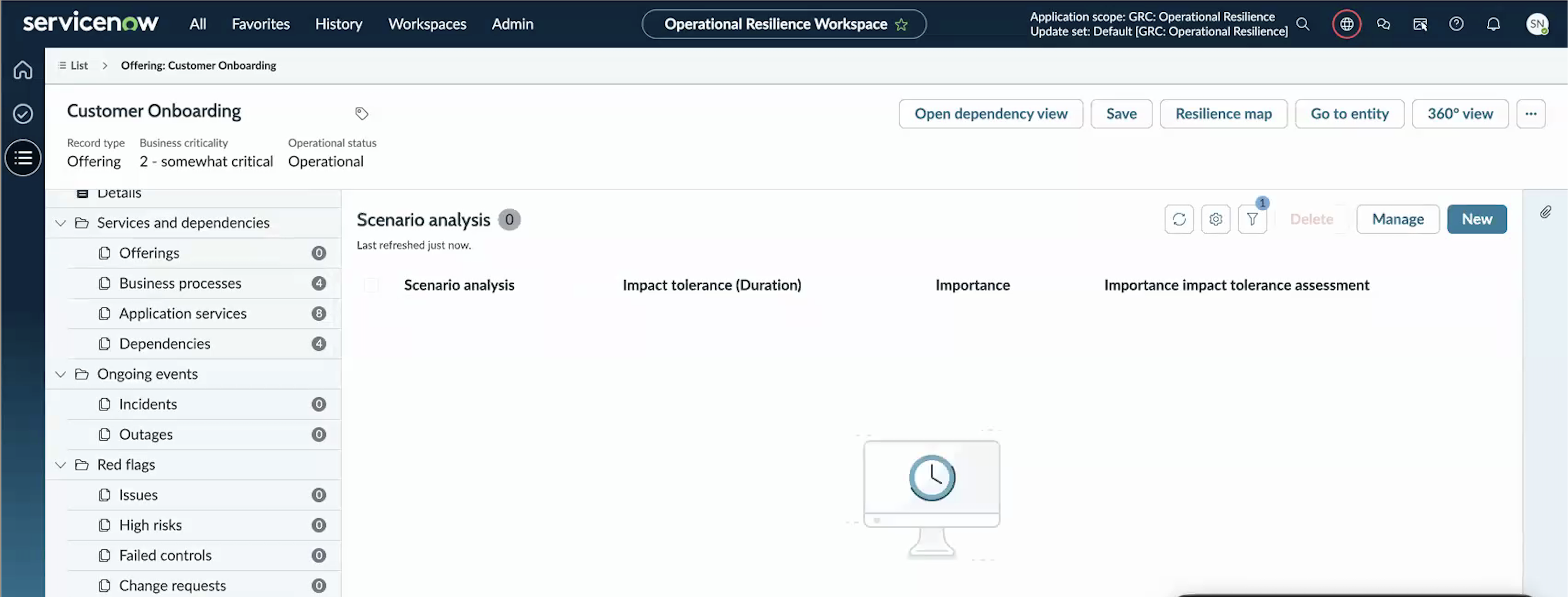Select Application services in the tree

pyautogui.click(x=204, y=314)
